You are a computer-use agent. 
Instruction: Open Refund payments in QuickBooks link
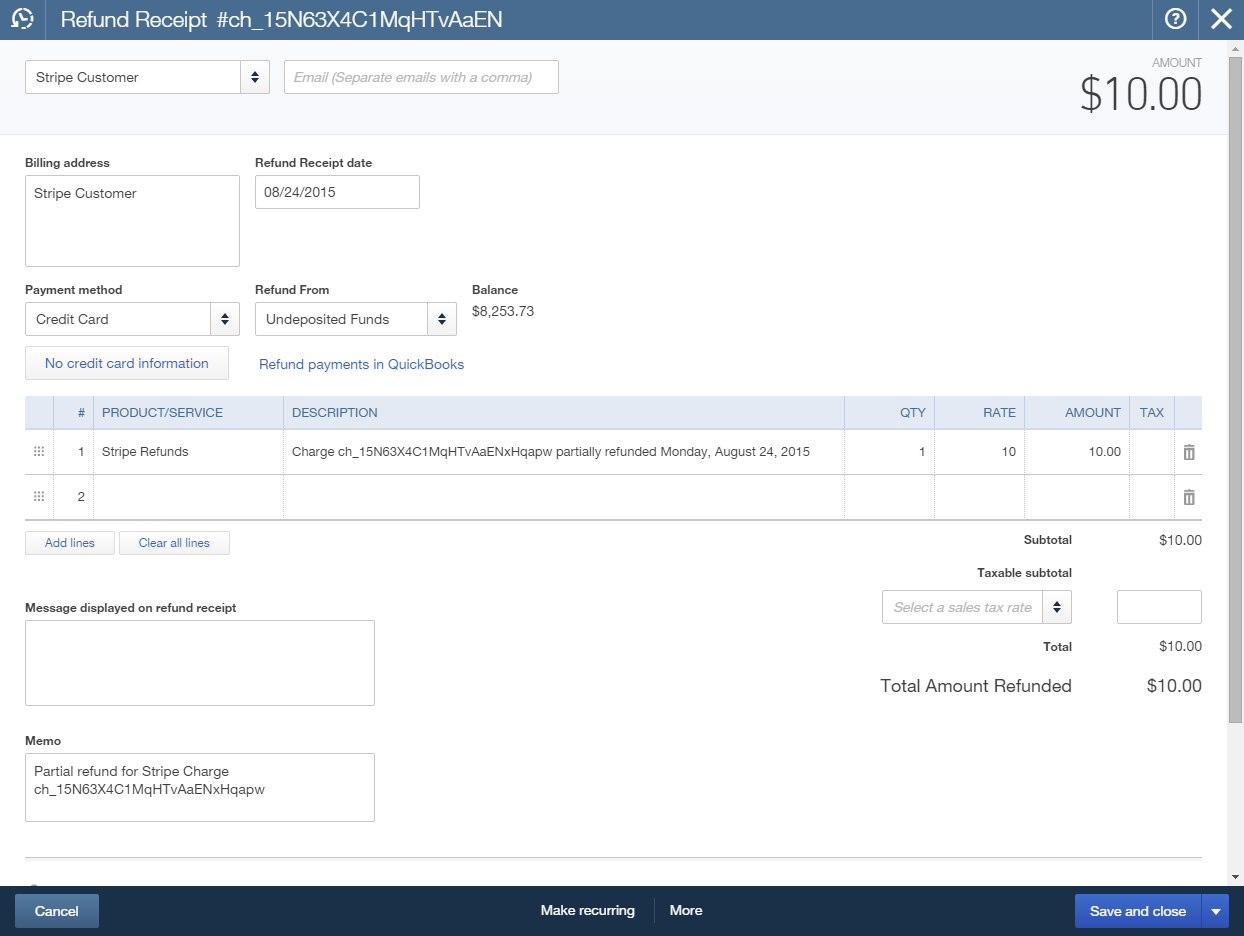[361, 364]
